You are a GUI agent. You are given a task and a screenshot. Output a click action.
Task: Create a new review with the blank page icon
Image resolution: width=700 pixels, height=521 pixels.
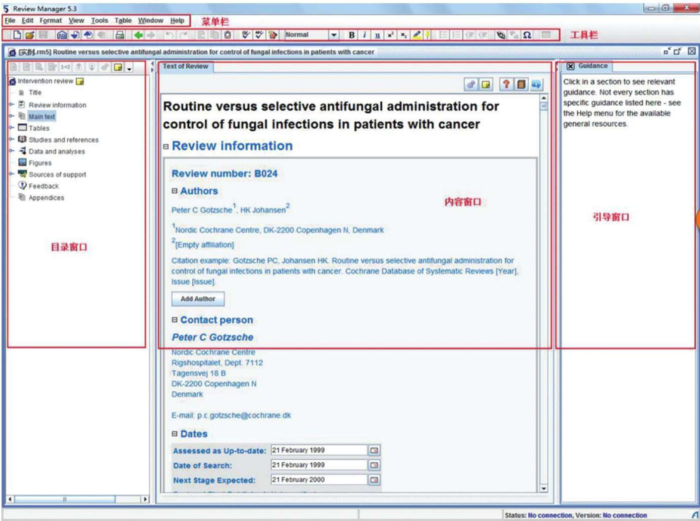17,35
